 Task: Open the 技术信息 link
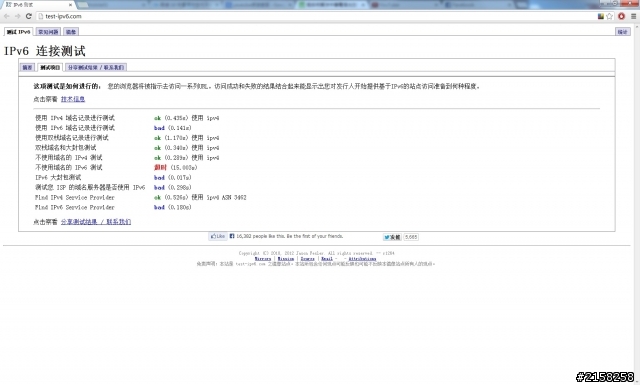[73, 99]
